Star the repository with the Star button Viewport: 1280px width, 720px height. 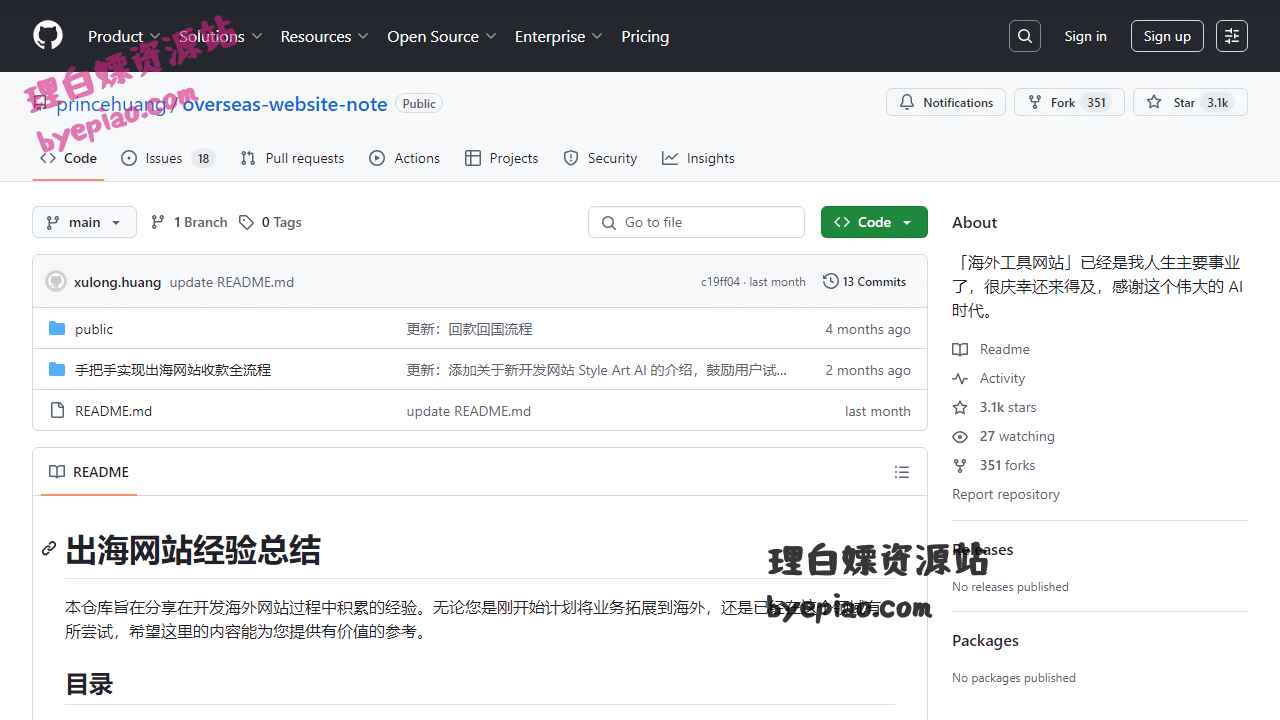click(1190, 102)
